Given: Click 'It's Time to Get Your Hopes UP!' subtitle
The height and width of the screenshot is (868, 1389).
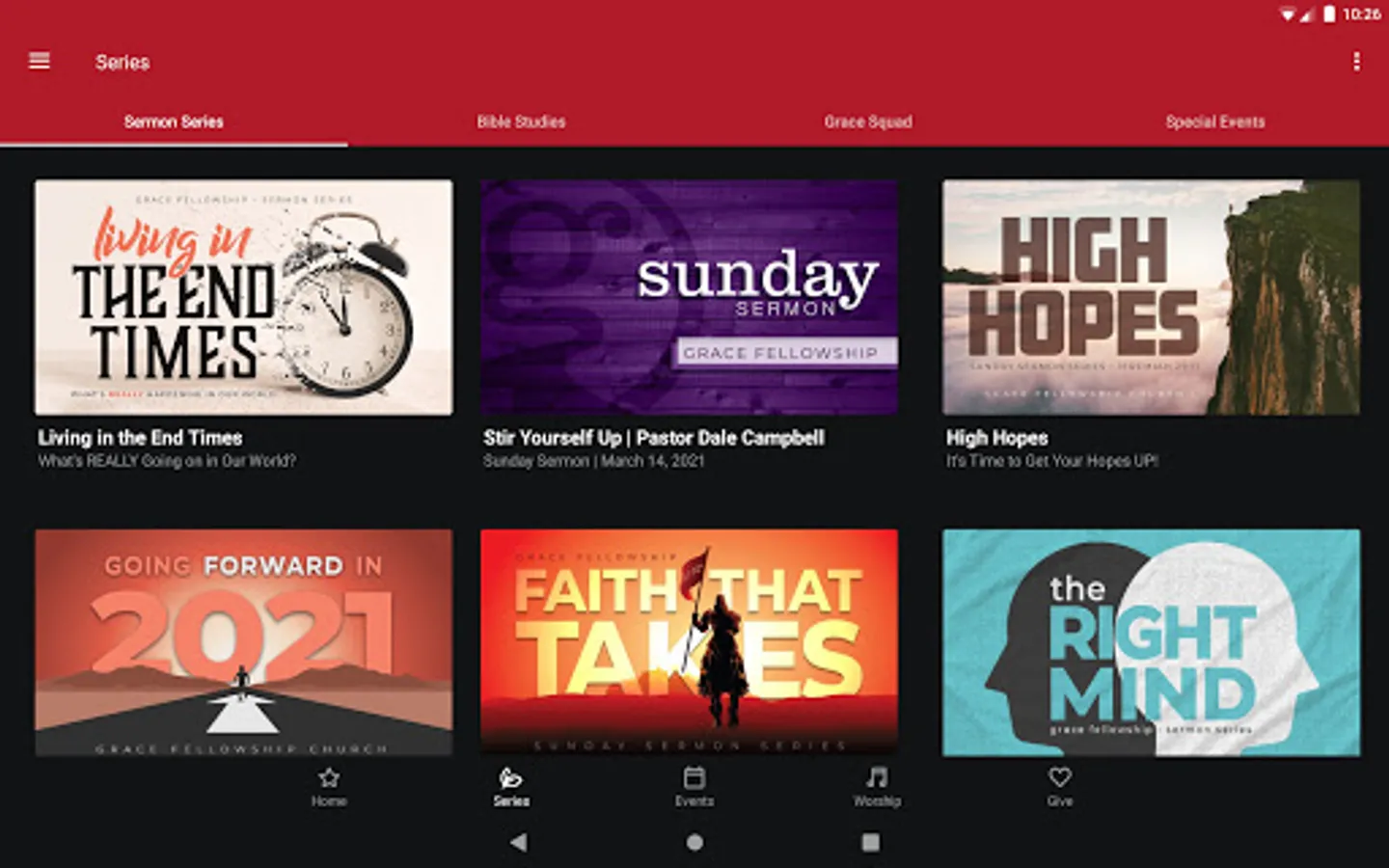Looking at the screenshot, I should 1052,461.
